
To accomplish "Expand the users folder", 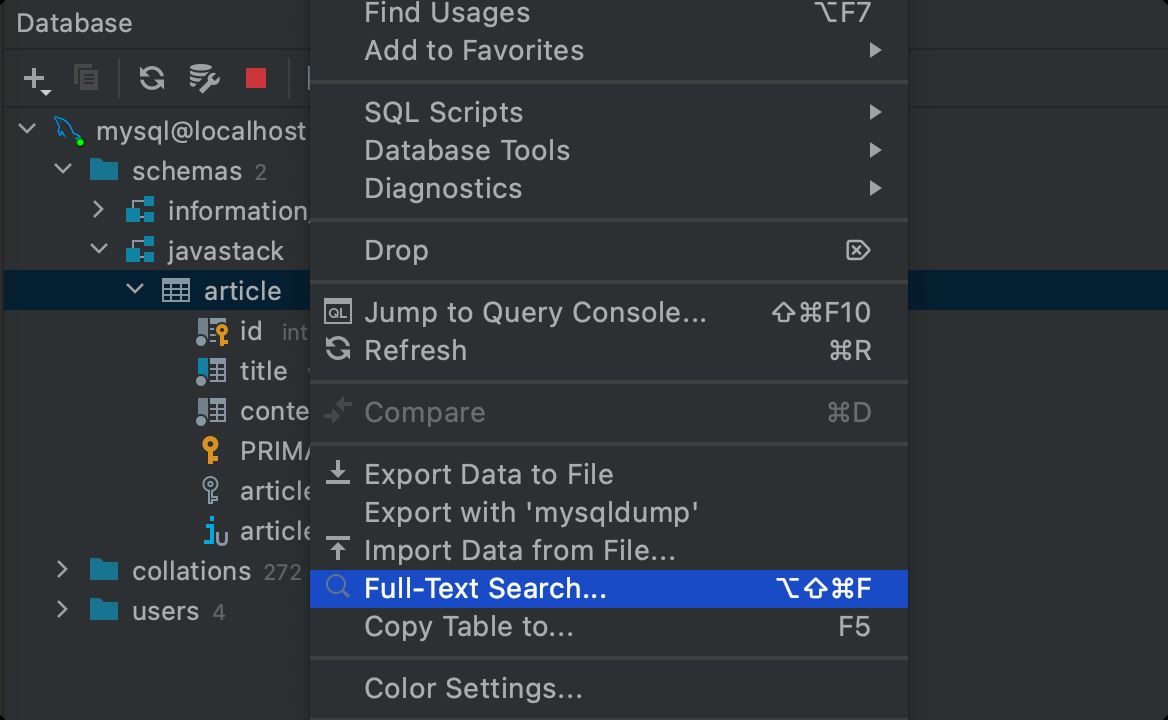I will pos(62,610).
